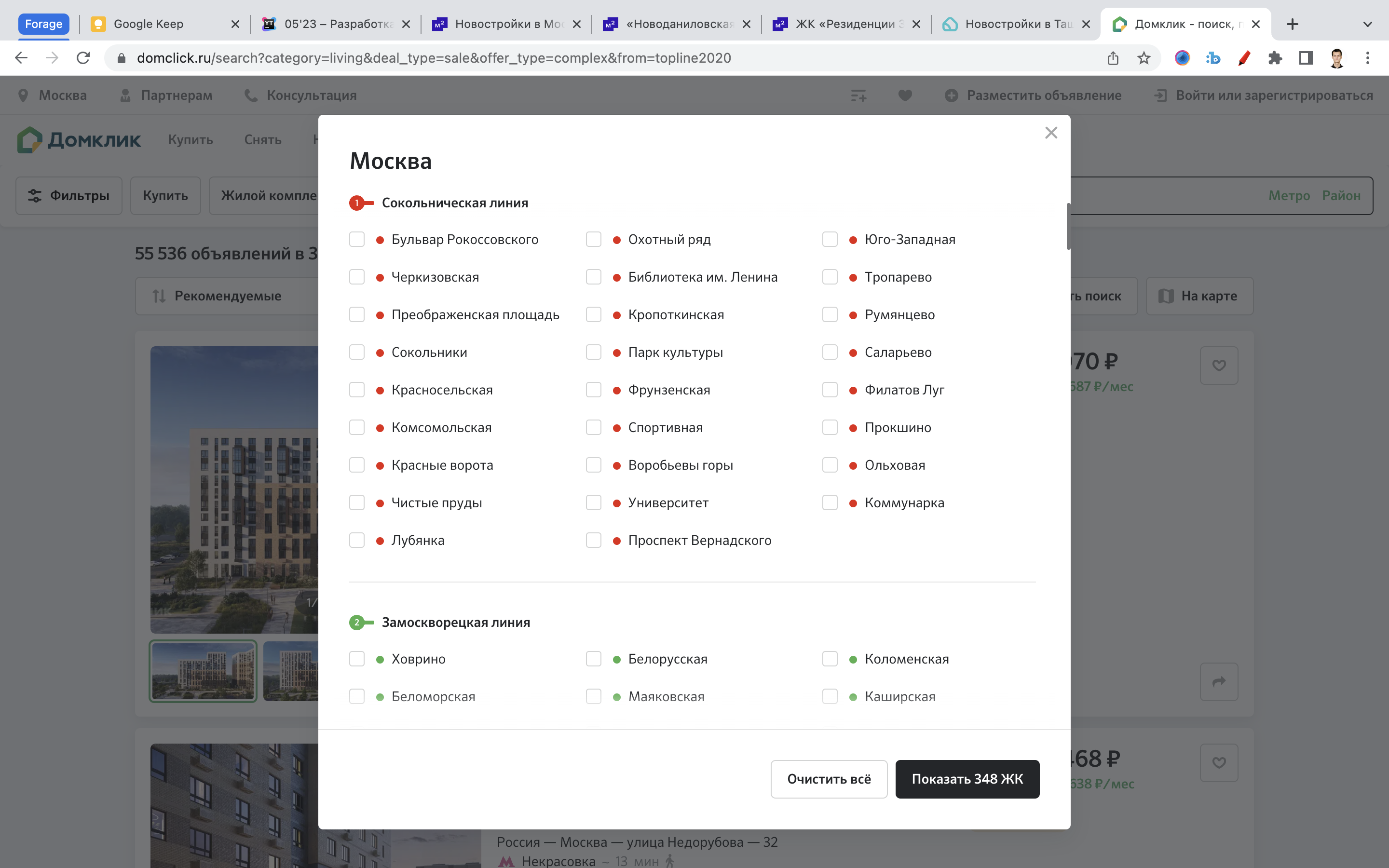Open the browser extensions puzzle icon
The width and height of the screenshot is (1389, 868).
click(x=1275, y=58)
